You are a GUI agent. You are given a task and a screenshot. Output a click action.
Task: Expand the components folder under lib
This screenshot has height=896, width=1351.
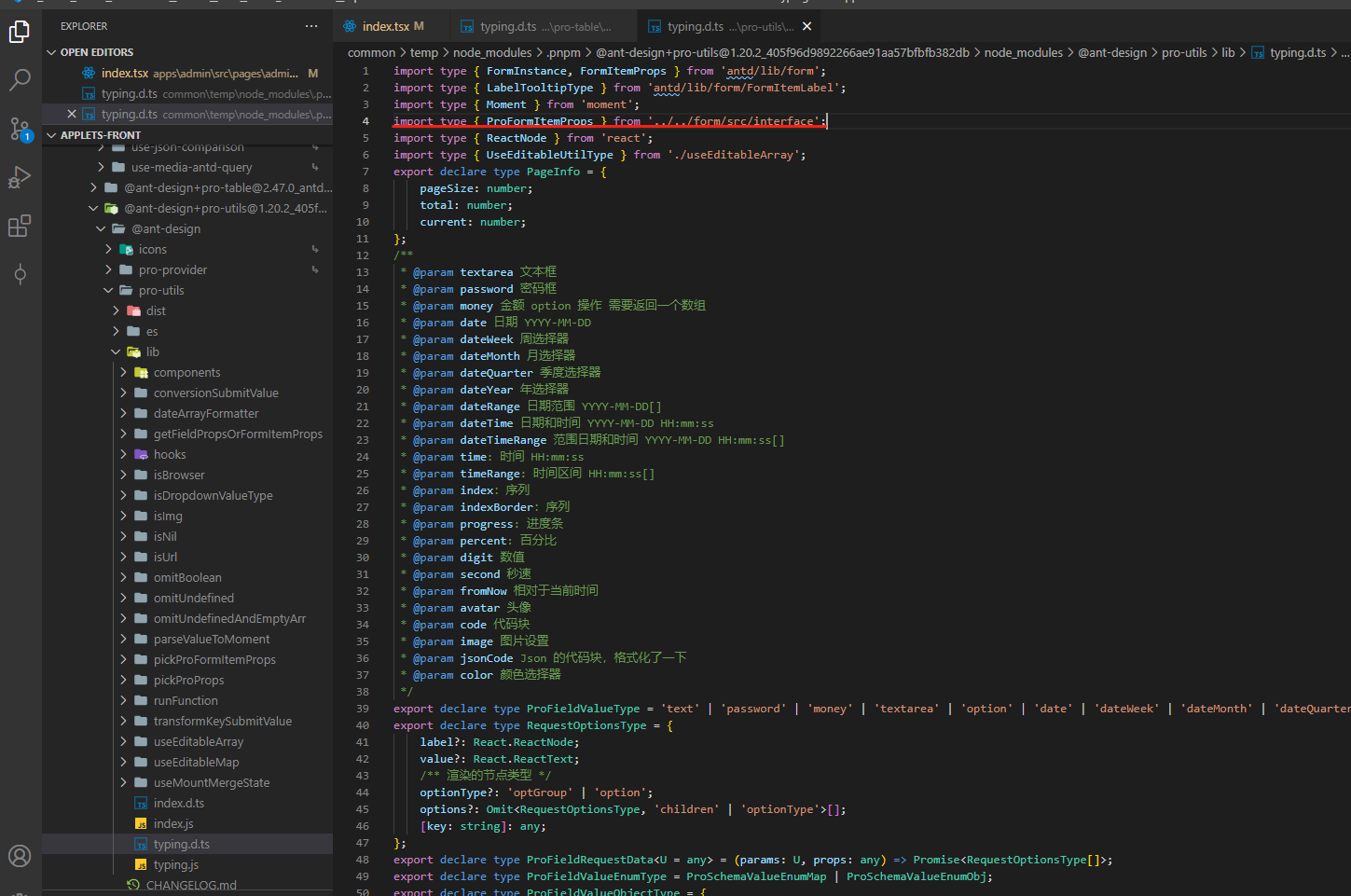pyautogui.click(x=186, y=372)
